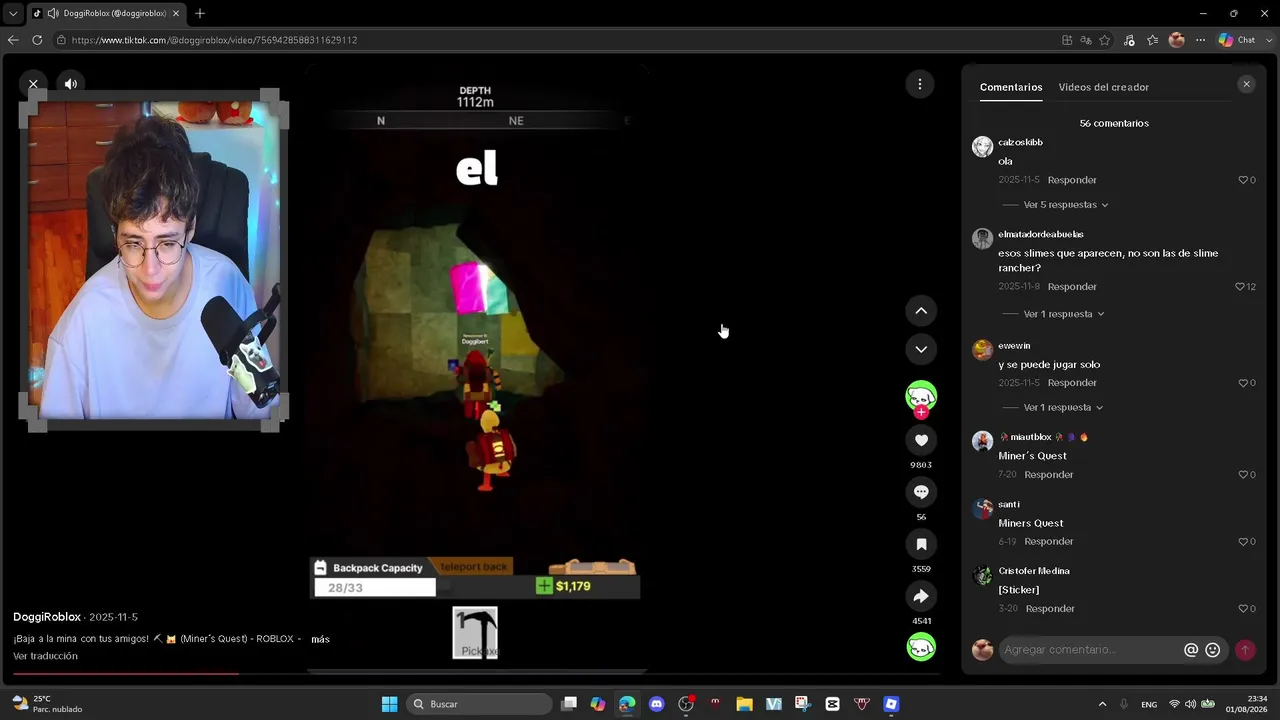The width and height of the screenshot is (1280, 720).
Task: Open browser Settings and more menu
Action: pyautogui.click(x=1201, y=40)
